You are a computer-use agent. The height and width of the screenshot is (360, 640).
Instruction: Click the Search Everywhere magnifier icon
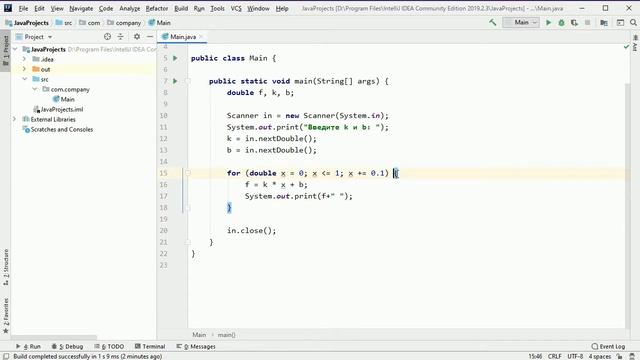(633, 22)
